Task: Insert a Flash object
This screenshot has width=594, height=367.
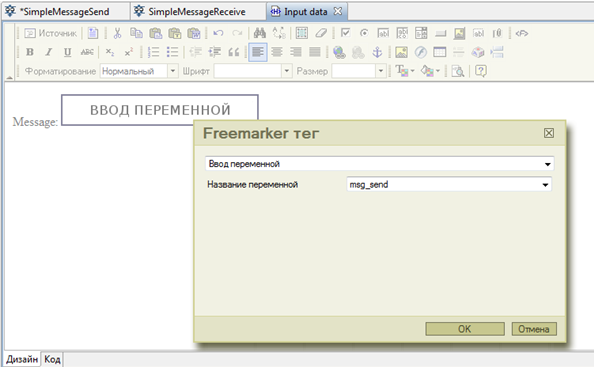Action: [x=420, y=52]
